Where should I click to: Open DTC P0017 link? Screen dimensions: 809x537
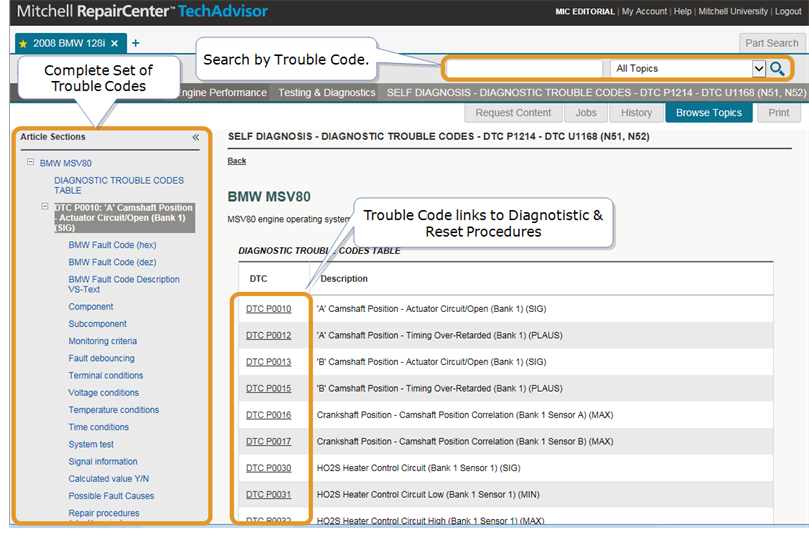(268, 442)
